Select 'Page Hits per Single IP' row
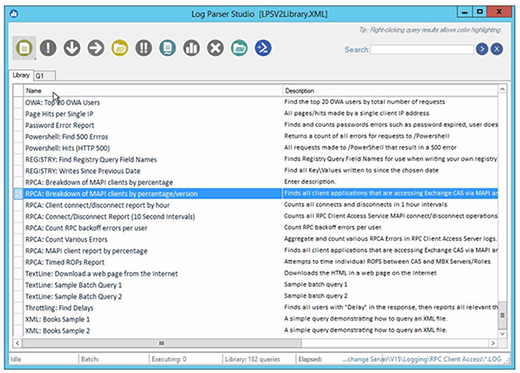Screen dimensions: 520x373 (59, 114)
